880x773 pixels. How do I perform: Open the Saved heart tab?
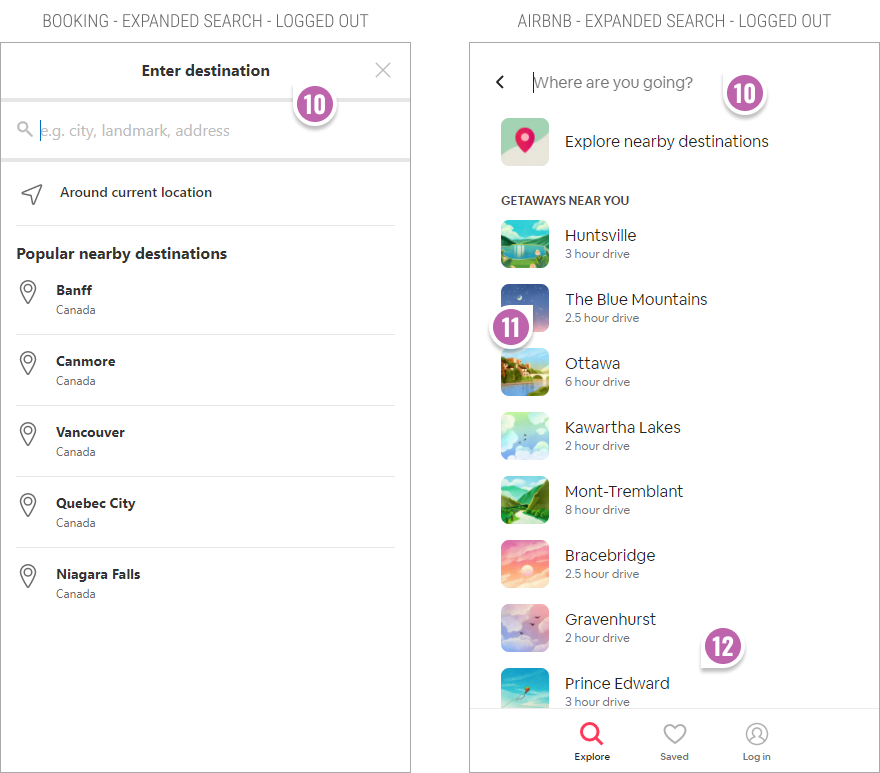click(674, 741)
